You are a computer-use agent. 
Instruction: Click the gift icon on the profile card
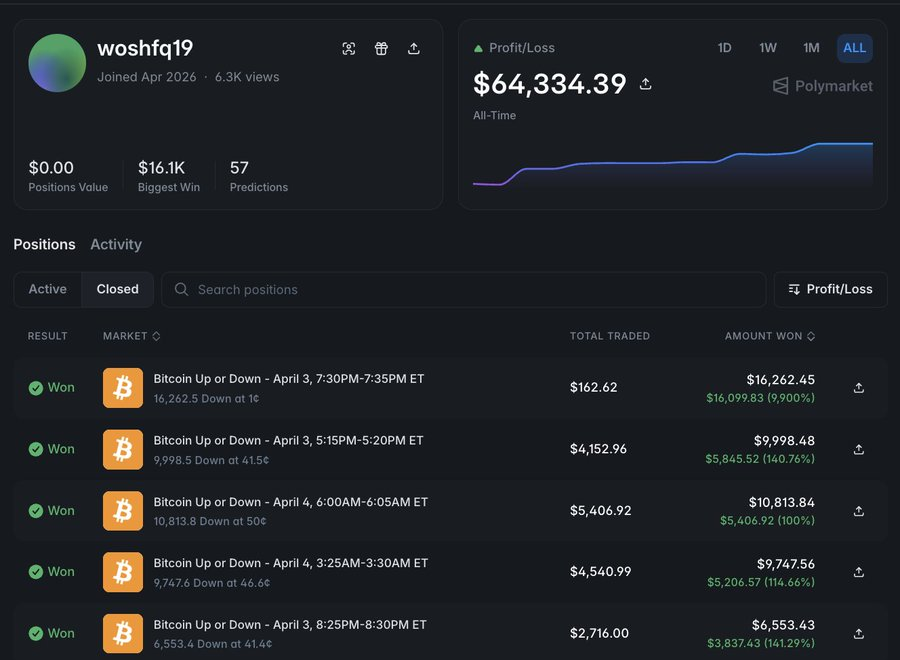[381, 48]
